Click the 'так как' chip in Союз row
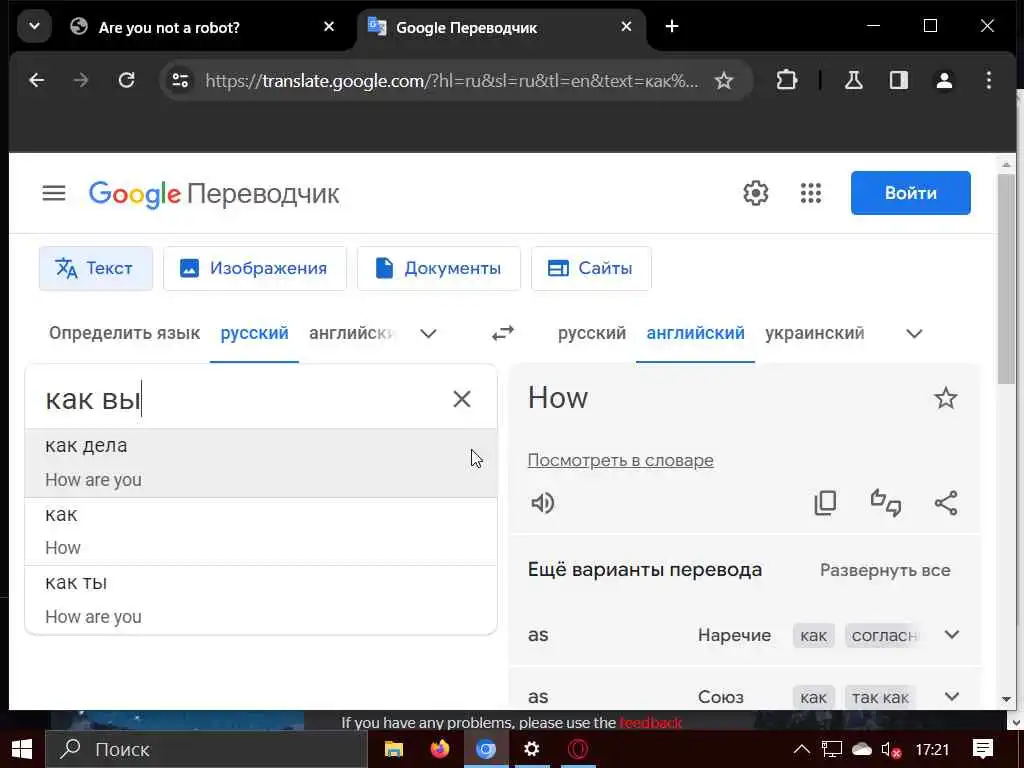 pos(880,697)
